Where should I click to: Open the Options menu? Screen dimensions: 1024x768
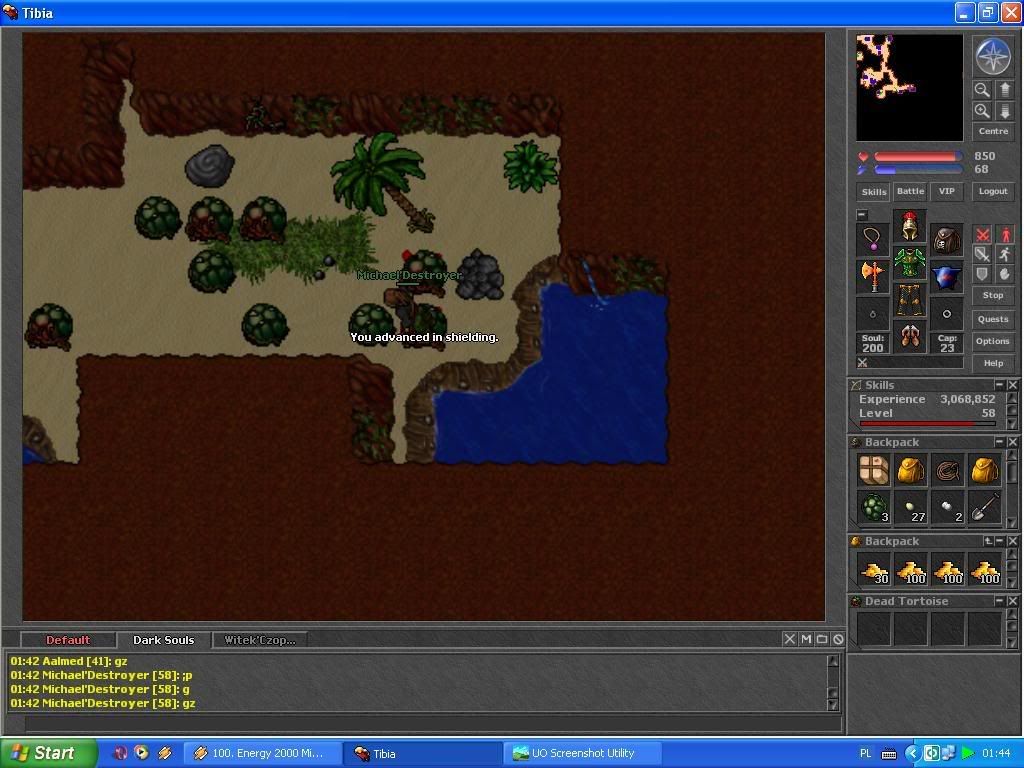993,342
